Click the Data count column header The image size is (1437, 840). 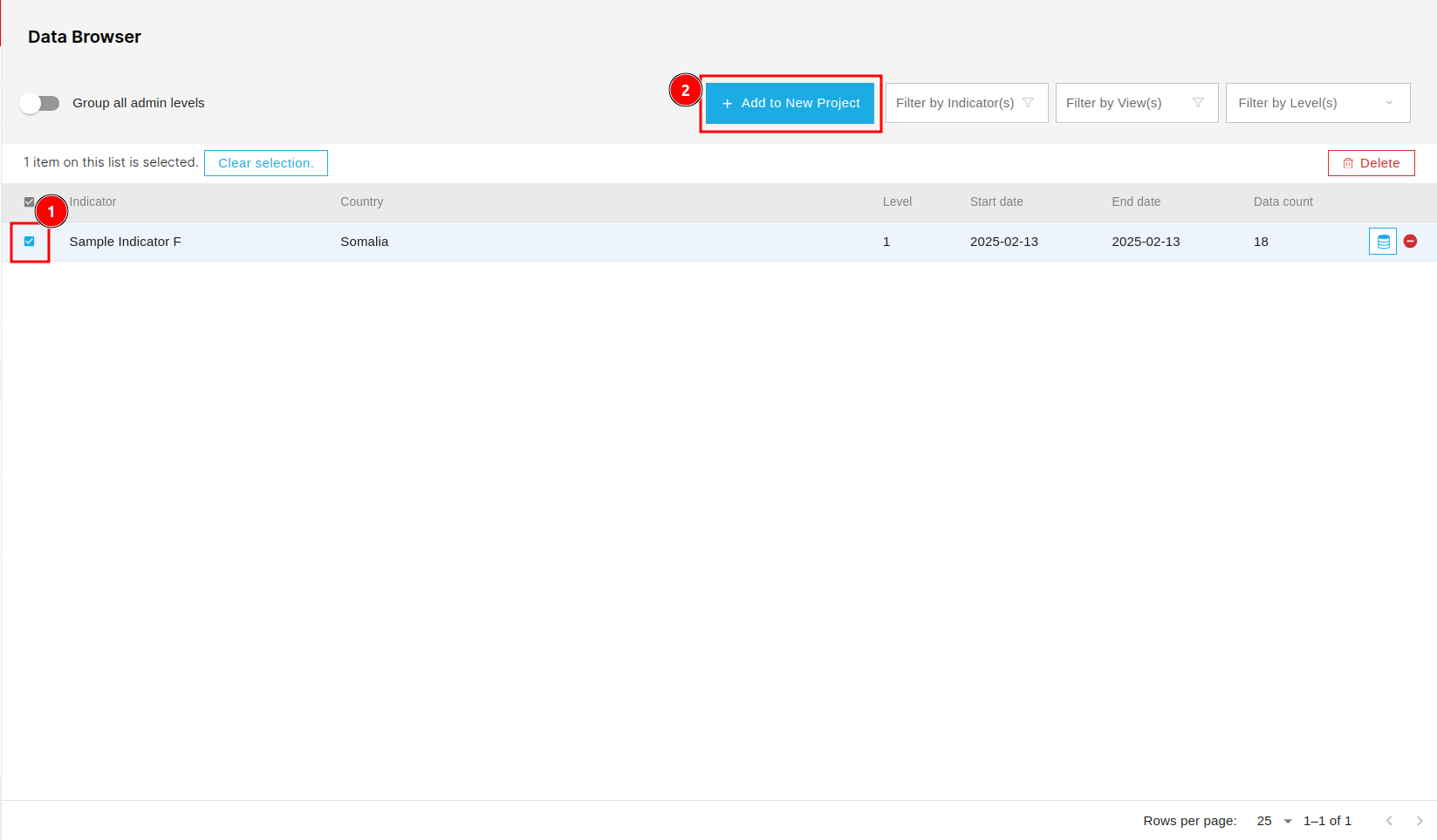click(x=1283, y=201)
